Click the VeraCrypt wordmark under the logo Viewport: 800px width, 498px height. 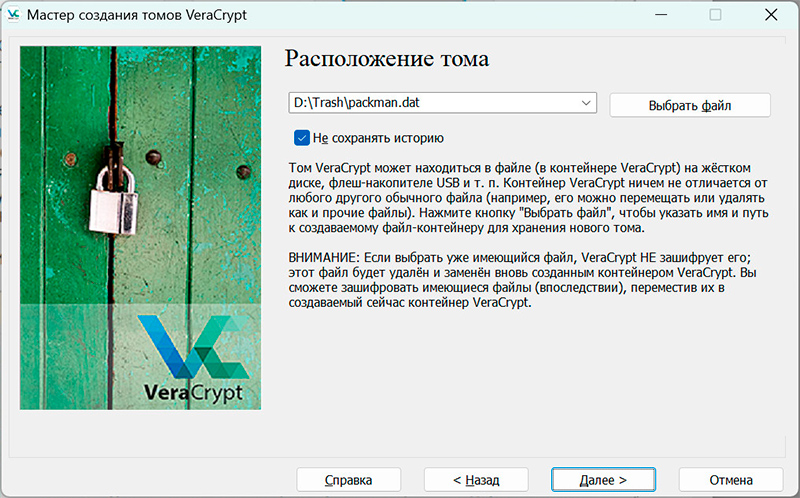[x=193, y=391]
